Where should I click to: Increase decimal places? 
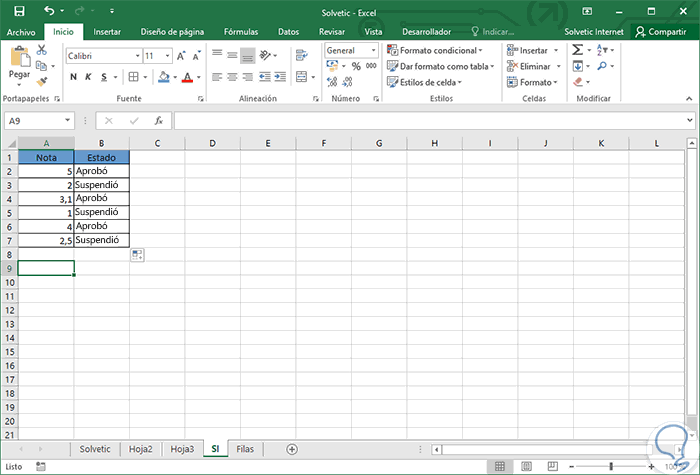332,82
